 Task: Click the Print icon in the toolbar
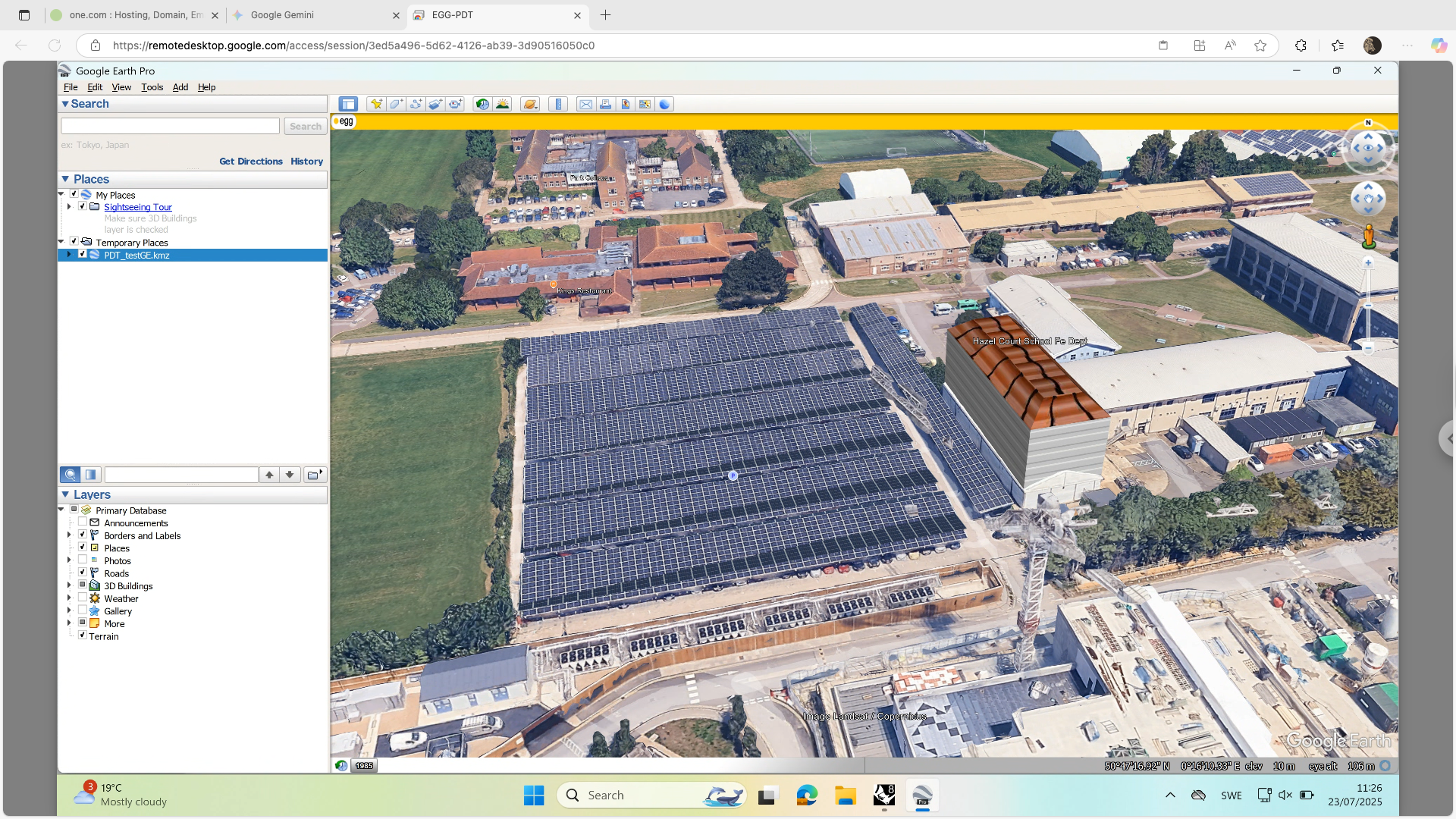[605, 104]
